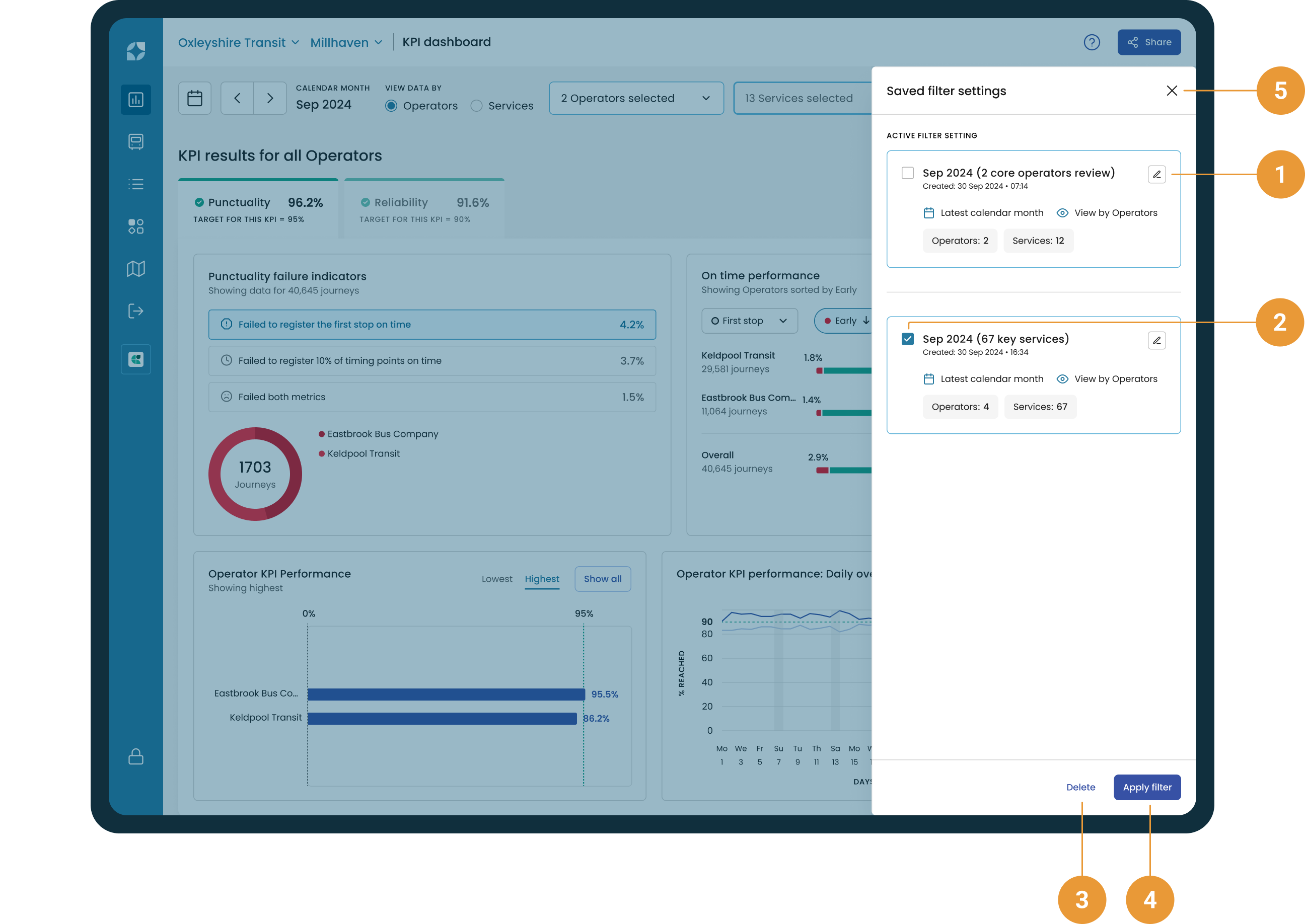Image resolution: width=1305 pixels, height=924 pixels.
Task: Open the Oxleyshire Transit dropdown
Action: (238, 42)
